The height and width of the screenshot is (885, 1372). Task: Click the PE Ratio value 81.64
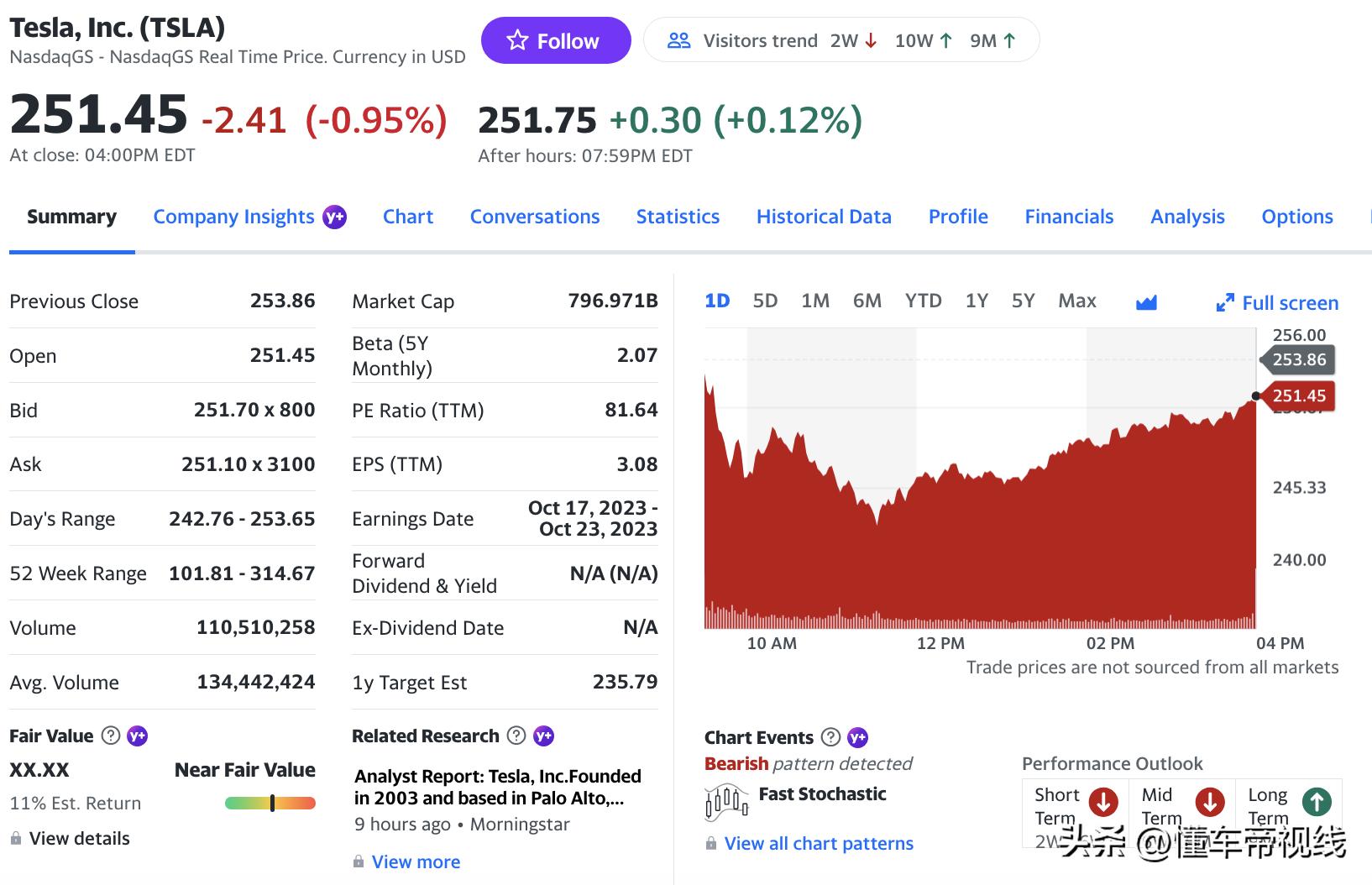point(631,410)
